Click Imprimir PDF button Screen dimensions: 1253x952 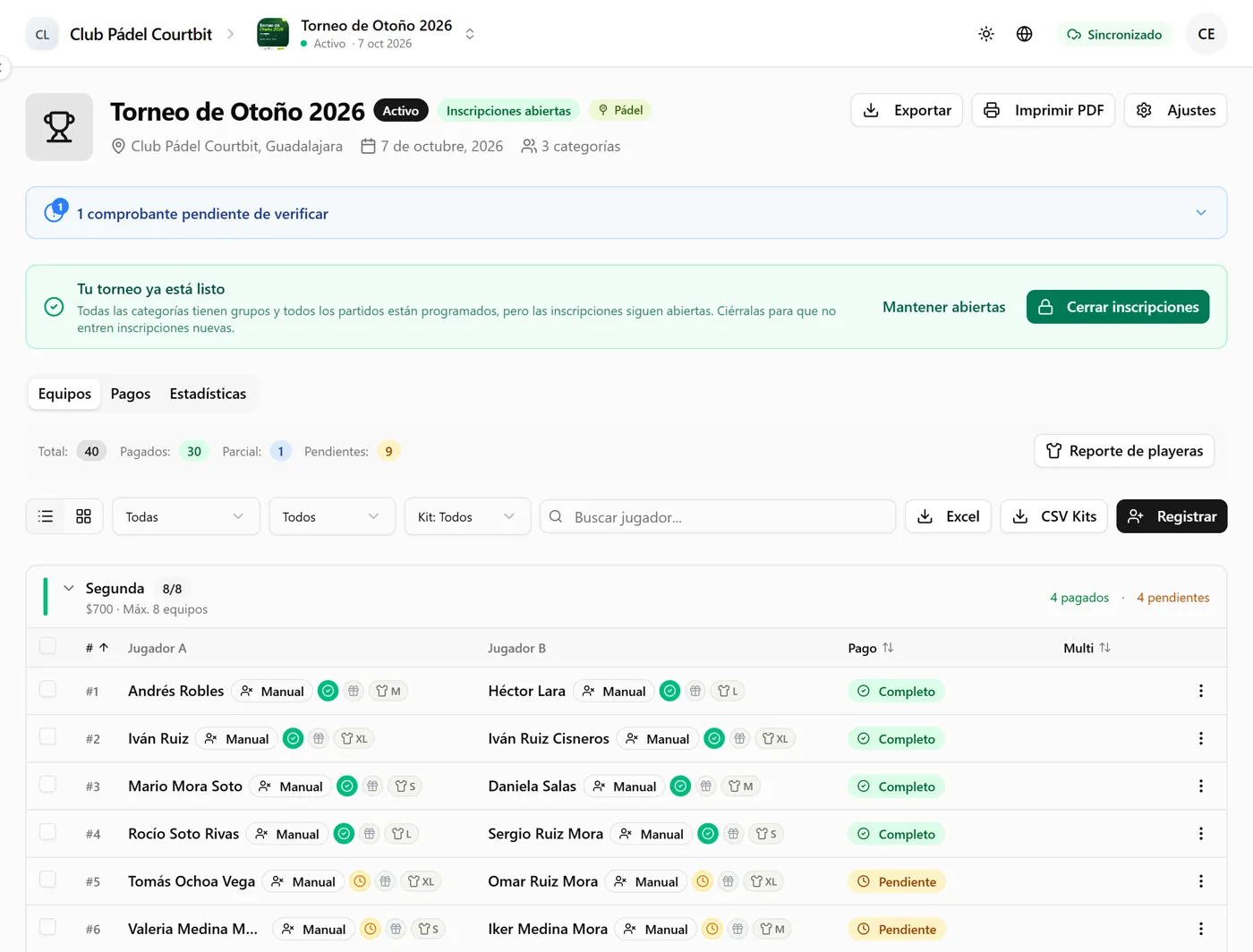1044,110
